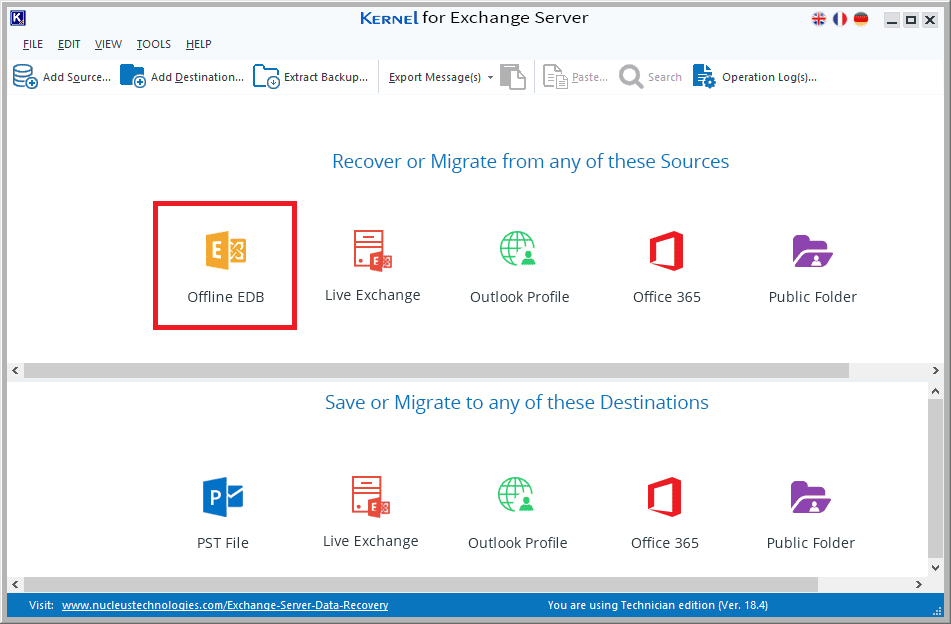
Task: Choose Public Folder under sources
Action: click(x=813, y=268)
